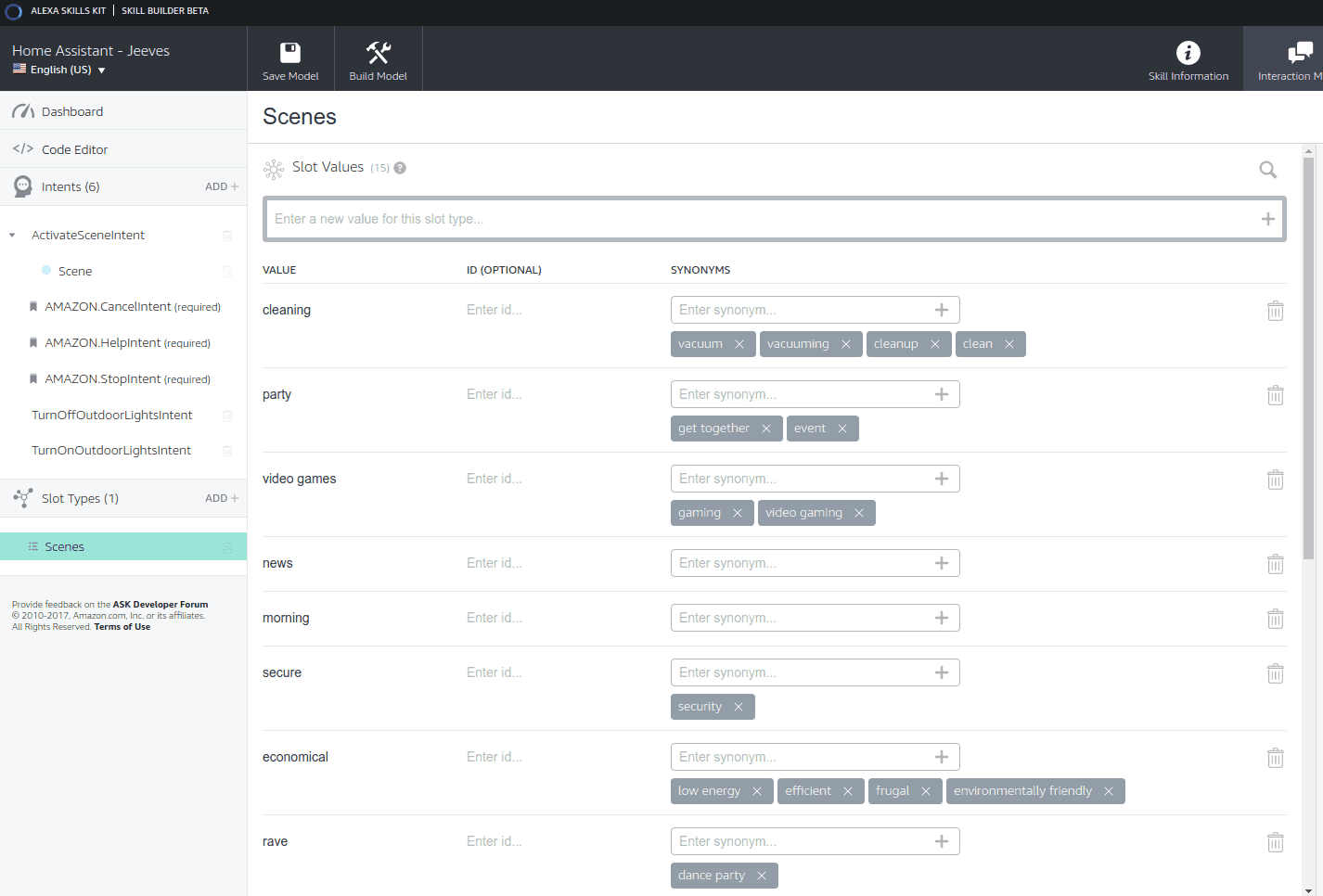Viewport: 1323px width, 896px height.
Task: Click the Build Model tools icon
Action: click(378, 53)
